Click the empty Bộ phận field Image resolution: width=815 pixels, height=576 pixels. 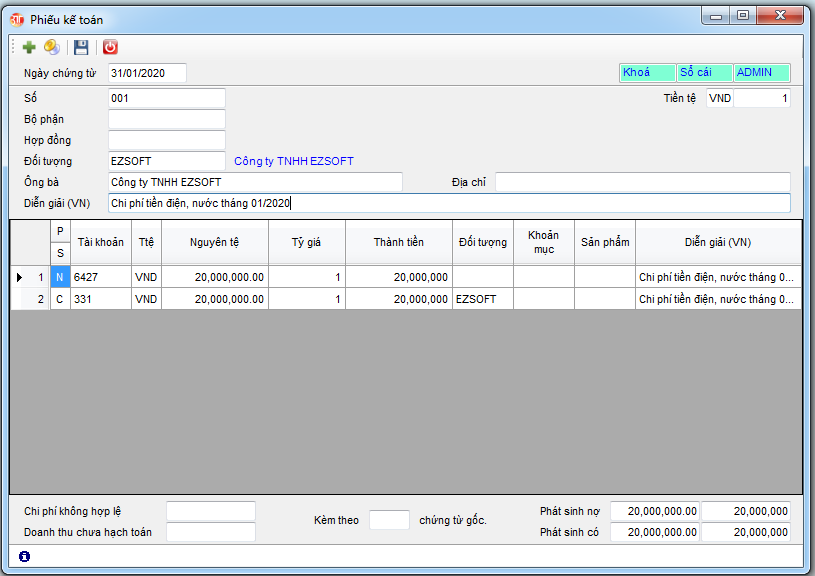click(x=167, y=119)
